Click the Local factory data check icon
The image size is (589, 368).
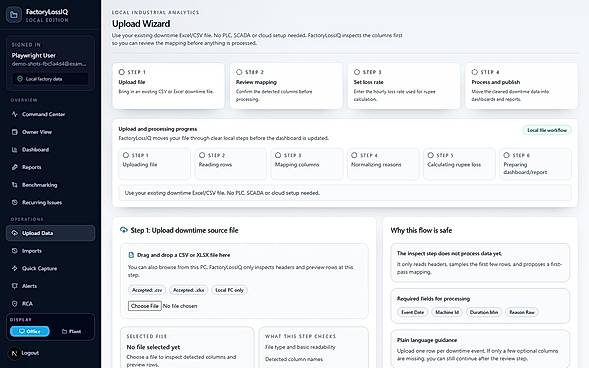click(20, 79)
